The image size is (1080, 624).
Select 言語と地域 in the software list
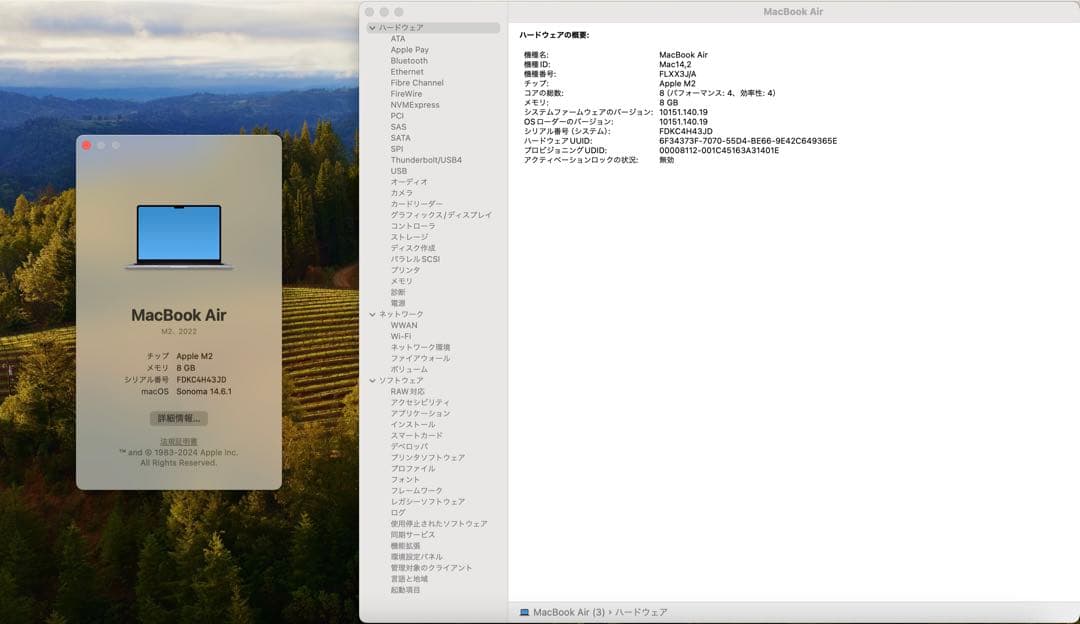(412, 579)
